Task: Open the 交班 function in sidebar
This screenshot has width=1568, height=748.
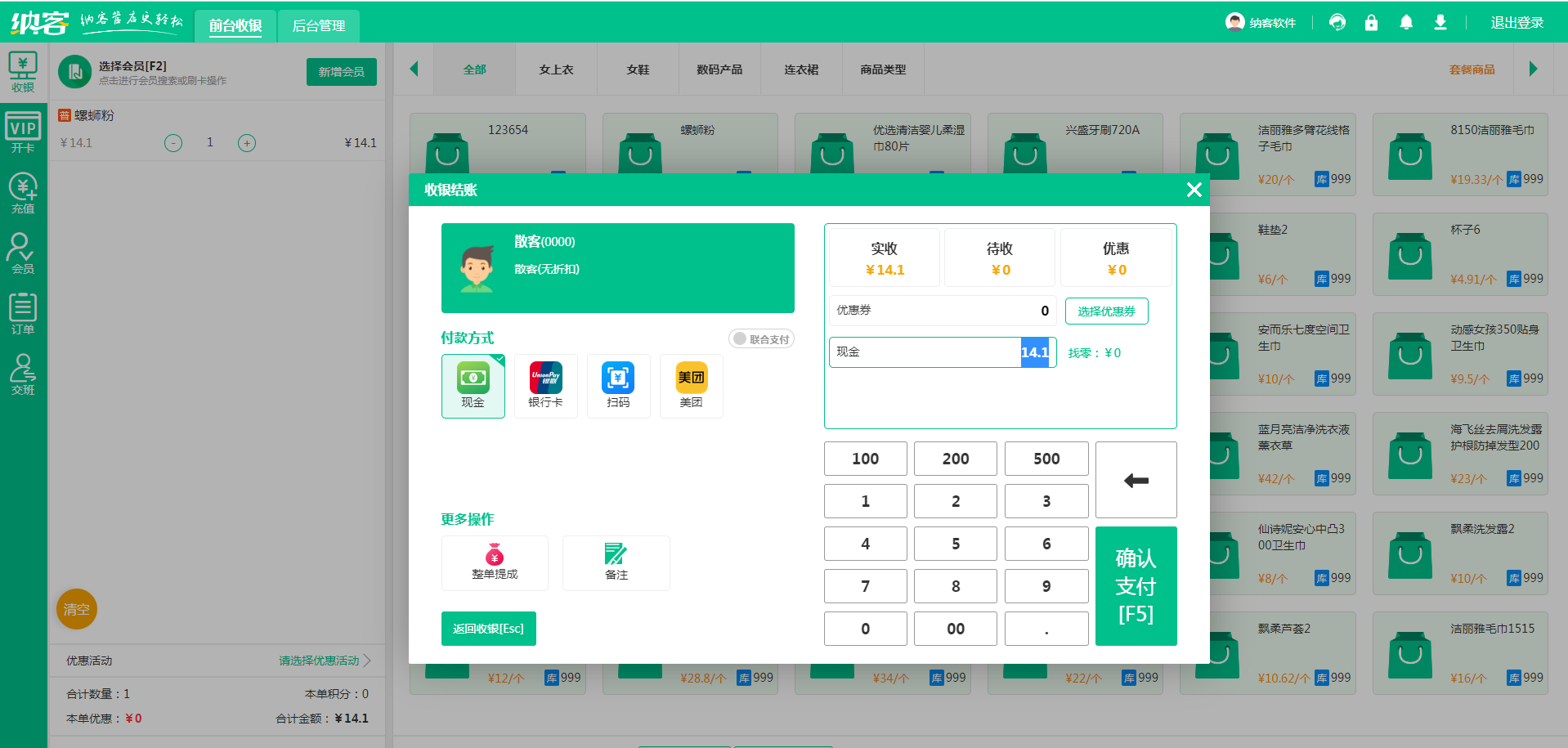Action: 23,374
